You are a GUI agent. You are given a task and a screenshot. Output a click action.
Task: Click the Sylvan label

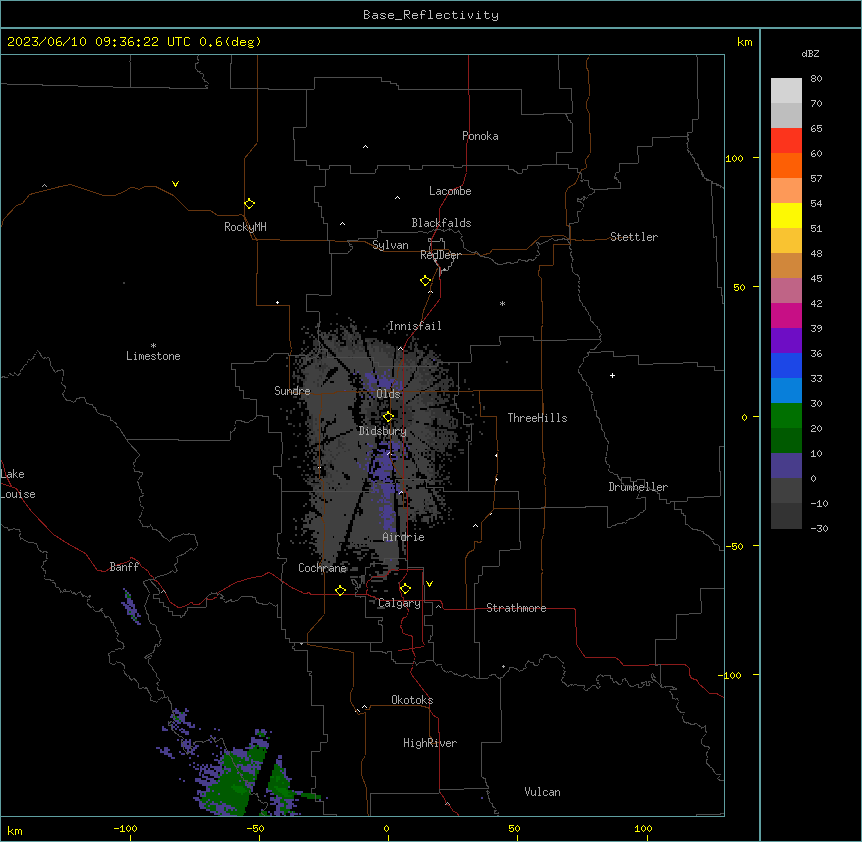tap(390, 245)
